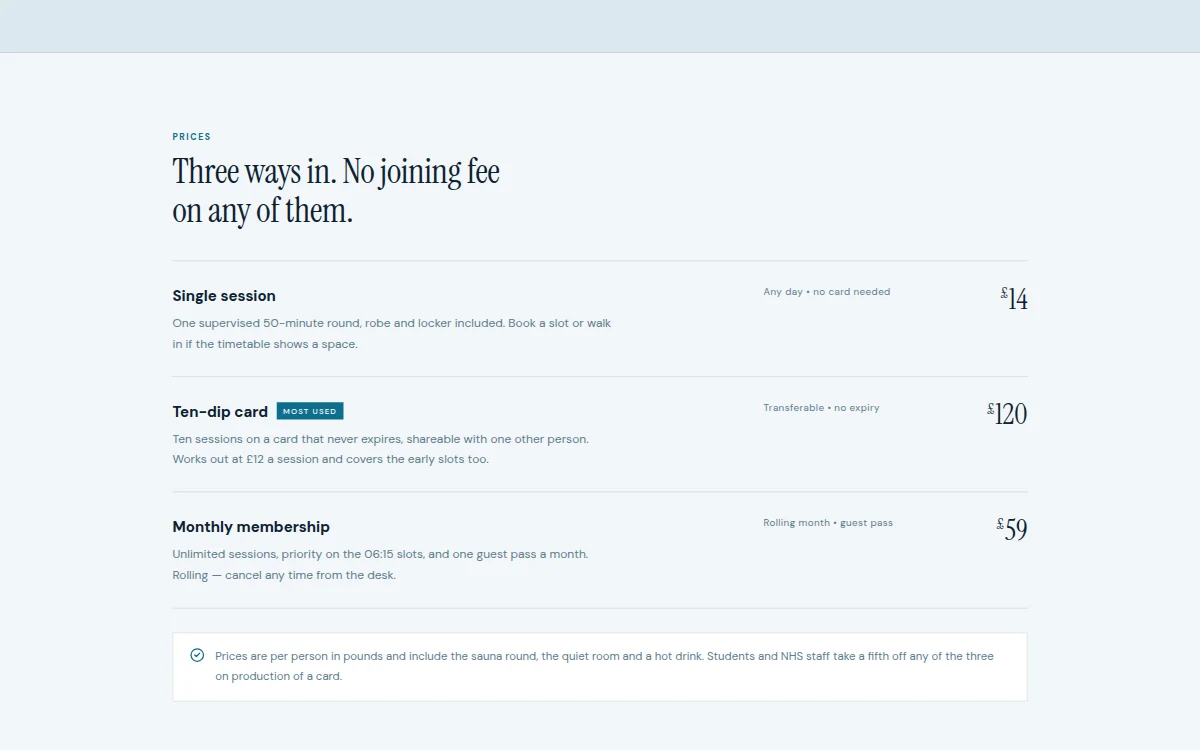Select 'Rolling month • guest pass' note
This screenshot has height=750, width=1200.
coord(828,523)
